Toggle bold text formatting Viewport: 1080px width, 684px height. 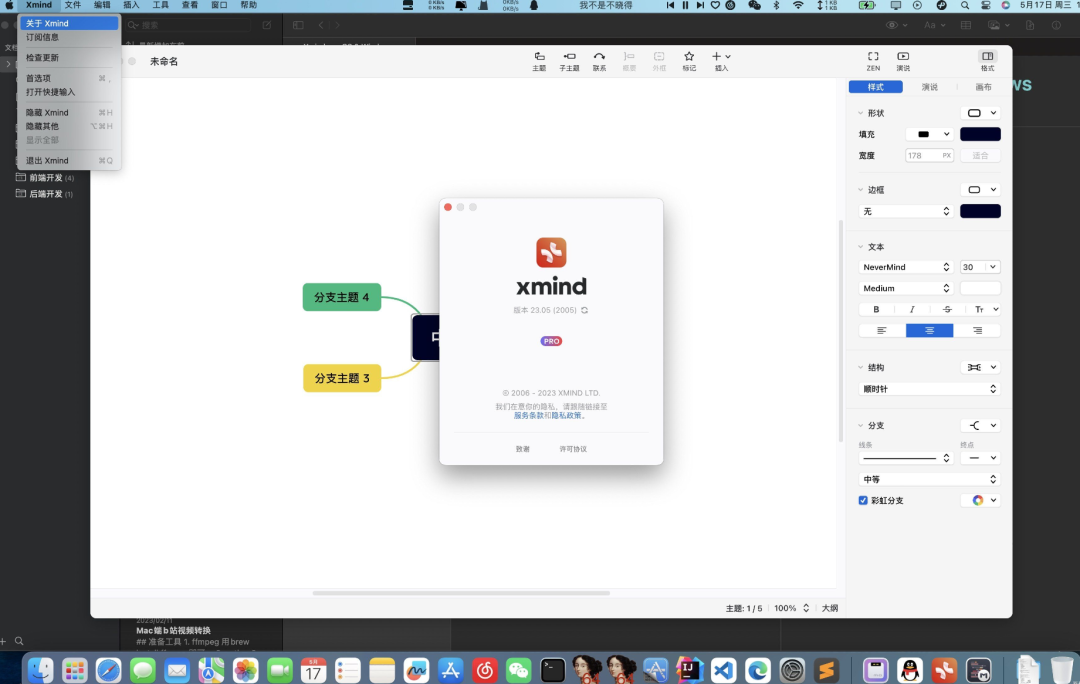pos(876,309)
